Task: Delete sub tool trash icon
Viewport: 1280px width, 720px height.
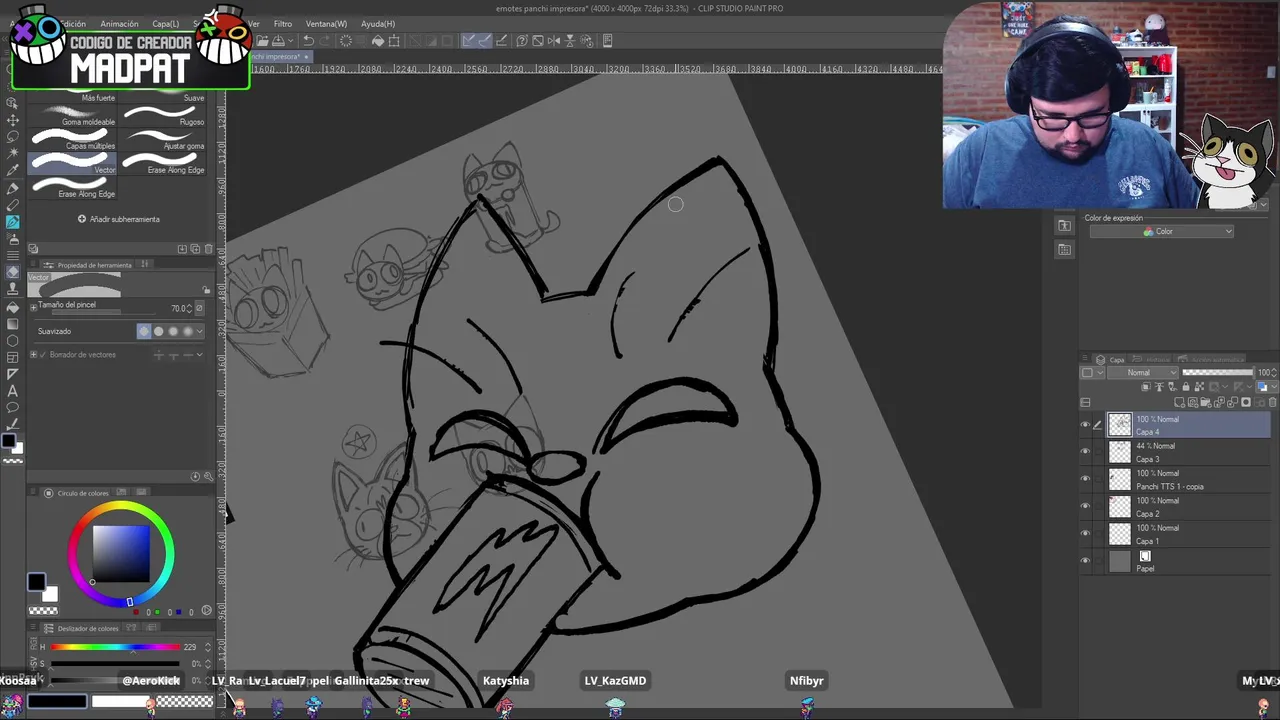Action: 208,249
